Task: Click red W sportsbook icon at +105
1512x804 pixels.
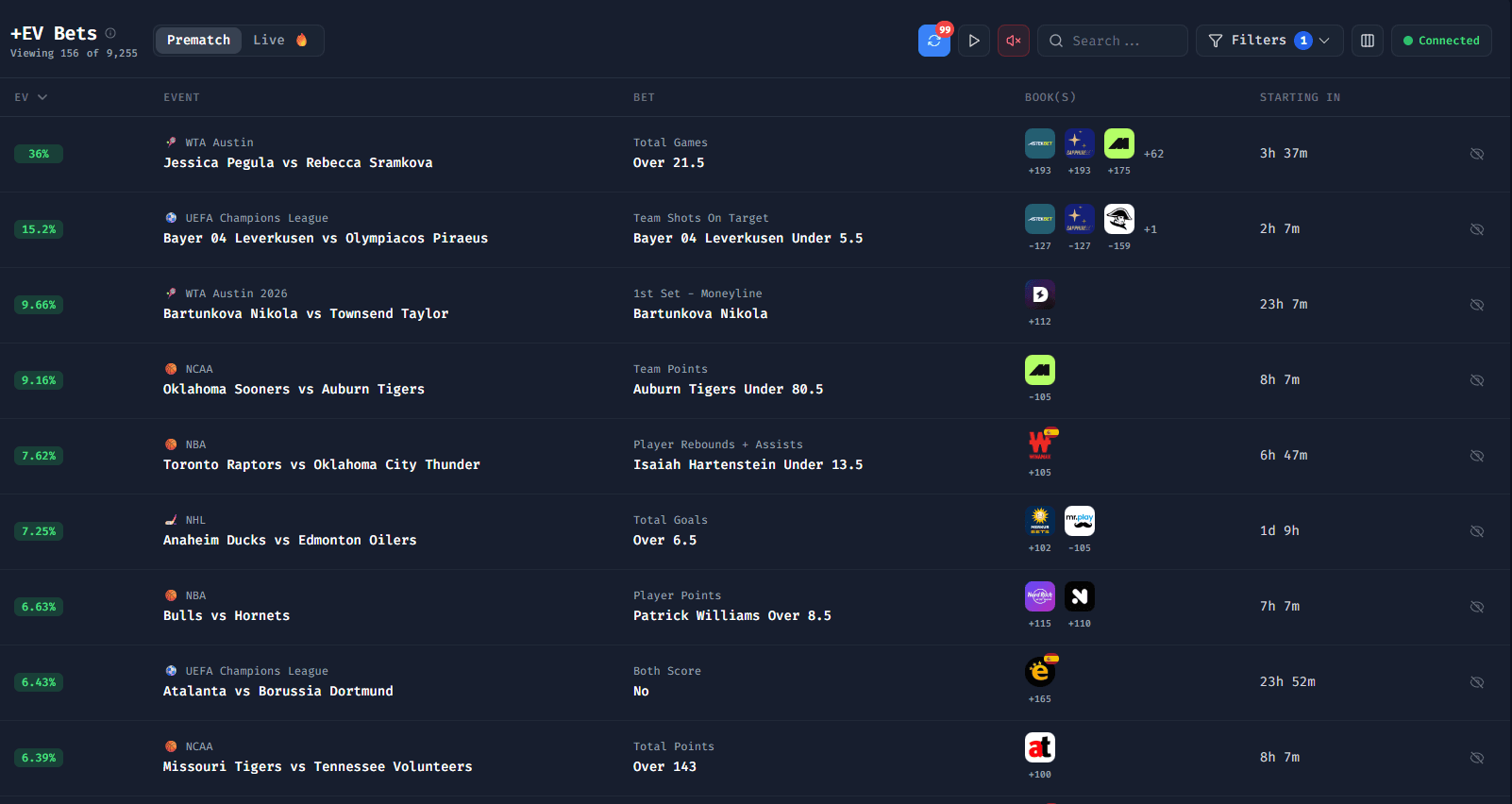Action: [x=1040, y=445]
